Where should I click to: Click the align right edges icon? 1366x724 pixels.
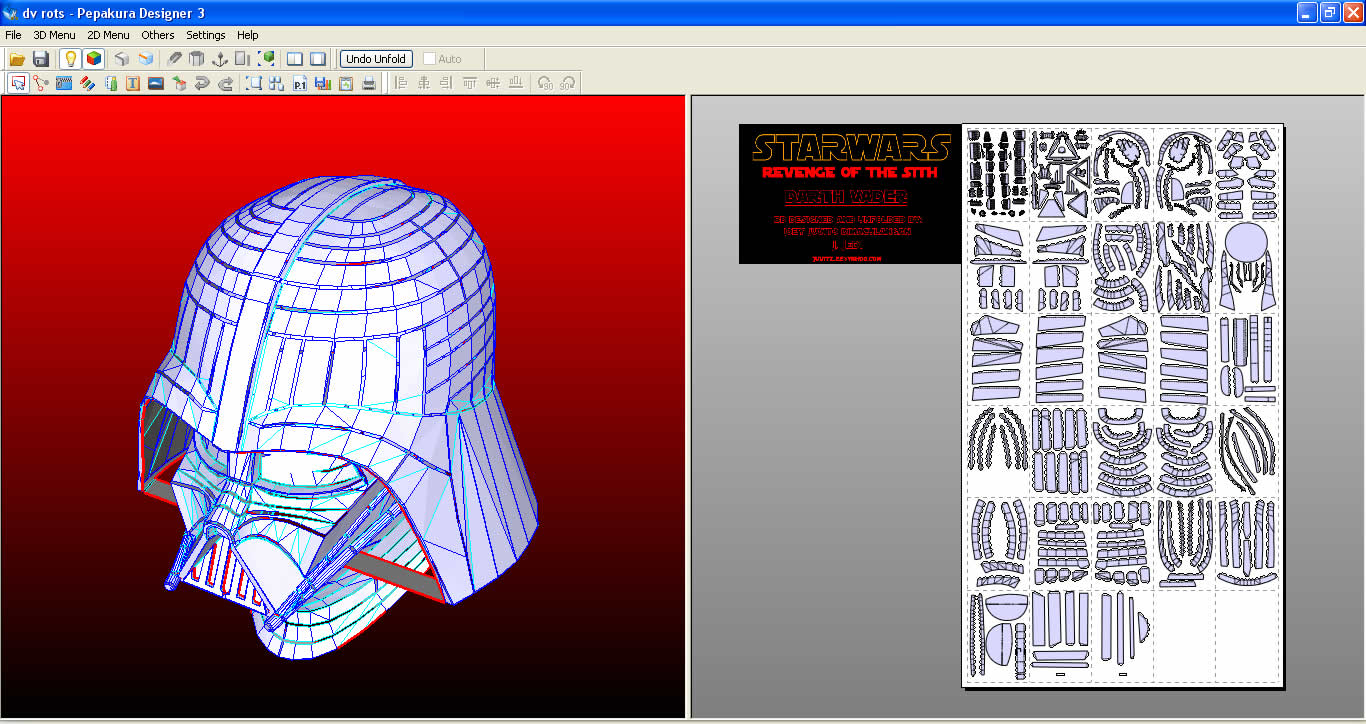[x=447, y=83]
